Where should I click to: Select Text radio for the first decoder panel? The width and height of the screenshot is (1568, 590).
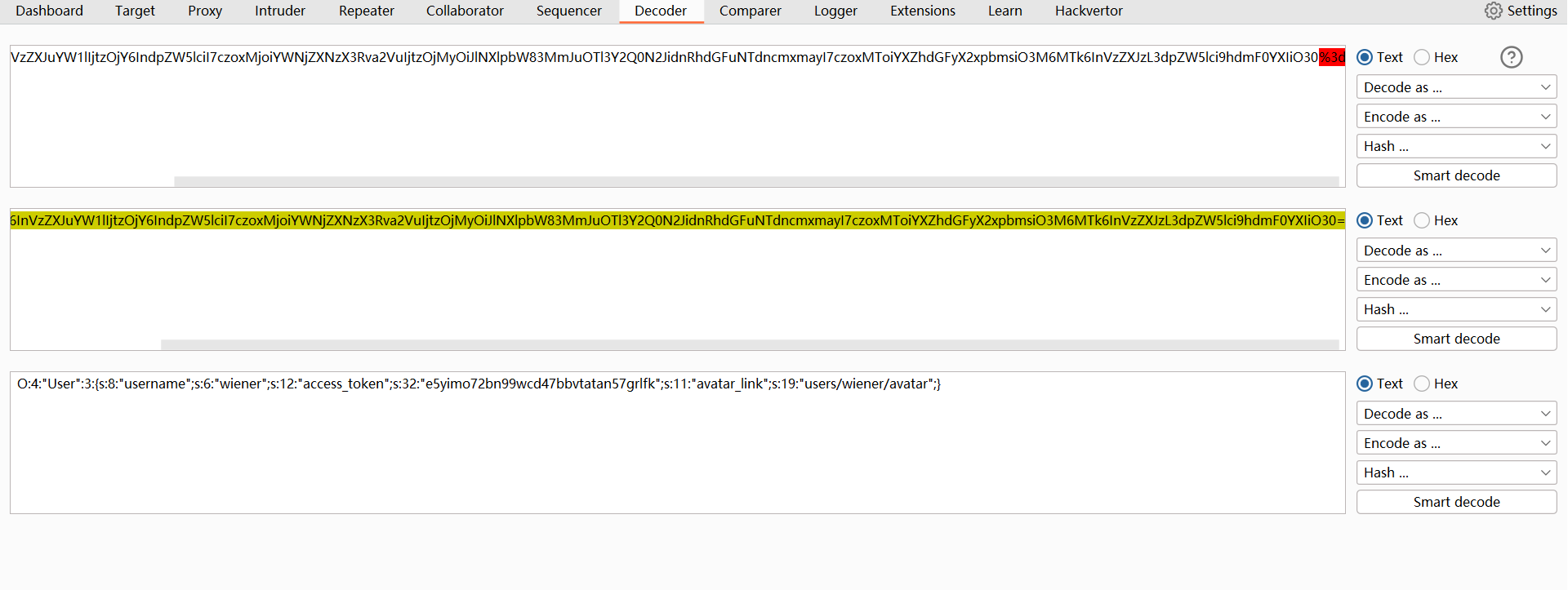1365,57
